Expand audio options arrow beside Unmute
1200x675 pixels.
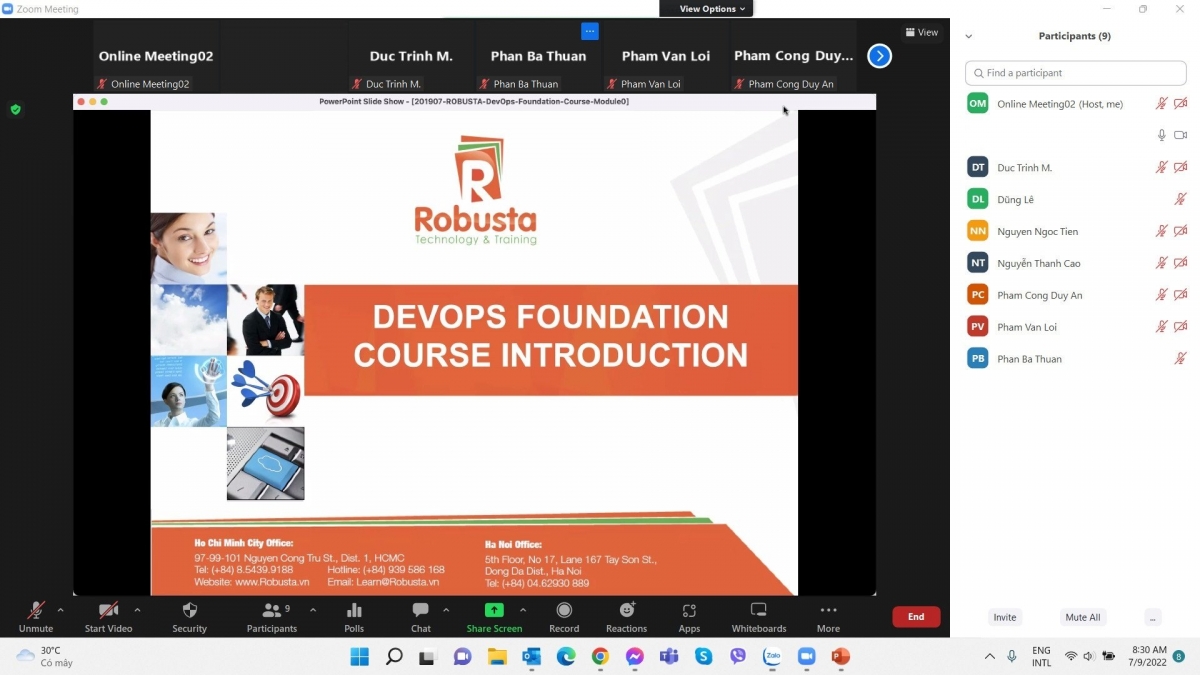click(x=60, y=610)
